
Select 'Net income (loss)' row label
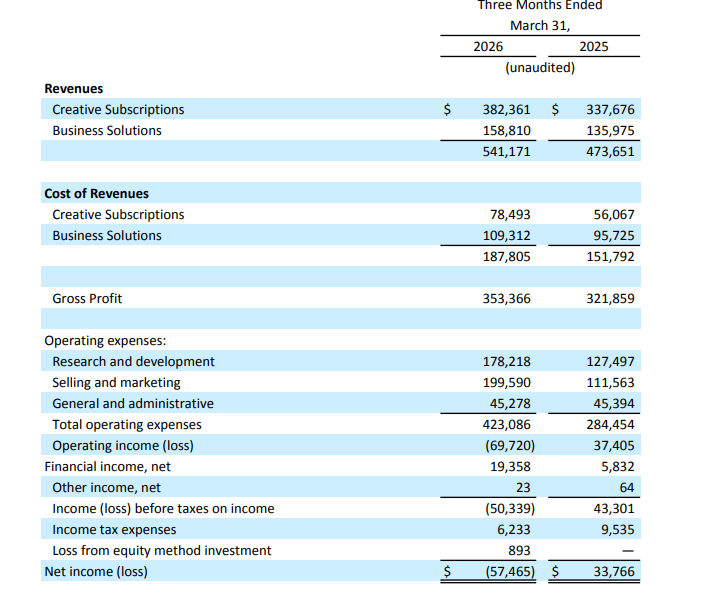tap(95, 572)
